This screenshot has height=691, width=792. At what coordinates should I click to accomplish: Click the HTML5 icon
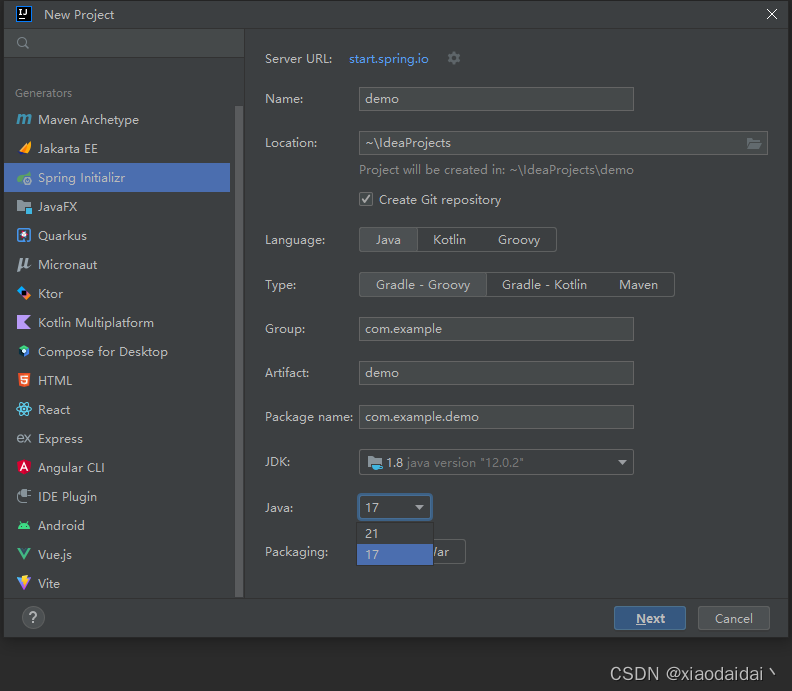tap(24, 380)
